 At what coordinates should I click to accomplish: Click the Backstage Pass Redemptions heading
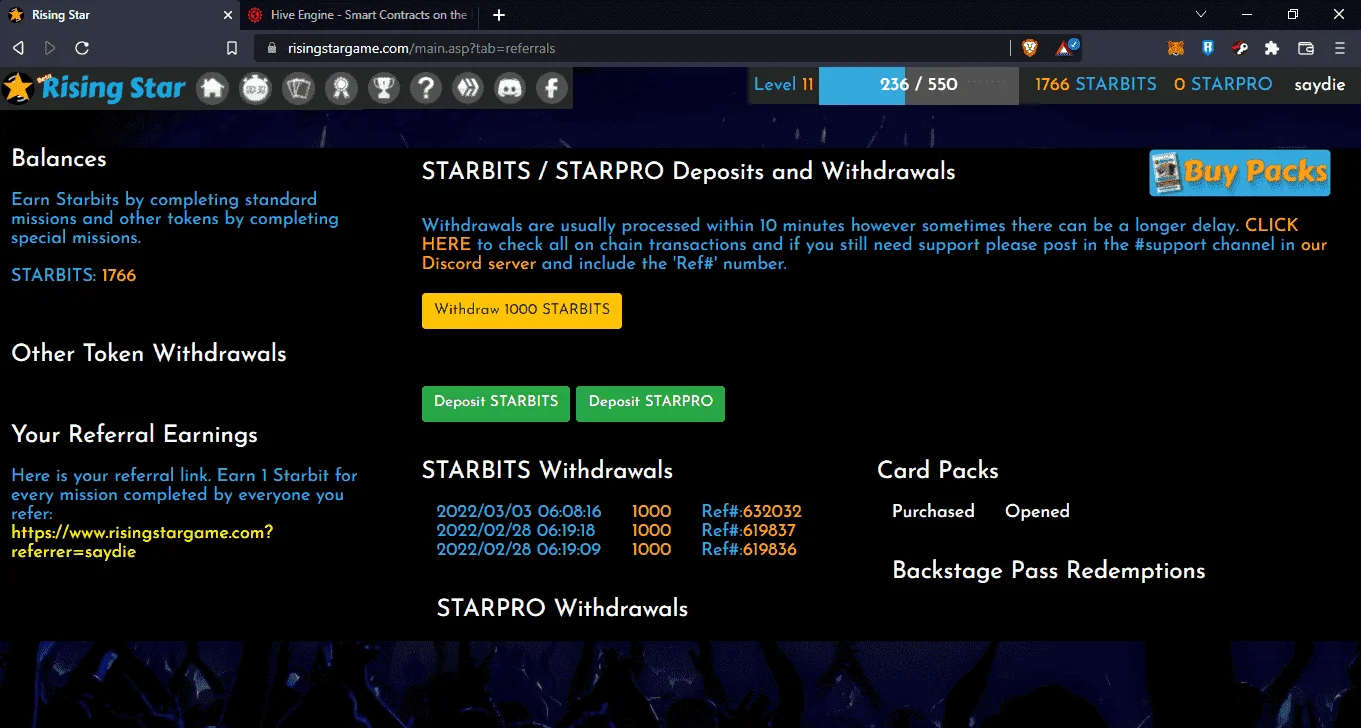(x=1049, y=571)
